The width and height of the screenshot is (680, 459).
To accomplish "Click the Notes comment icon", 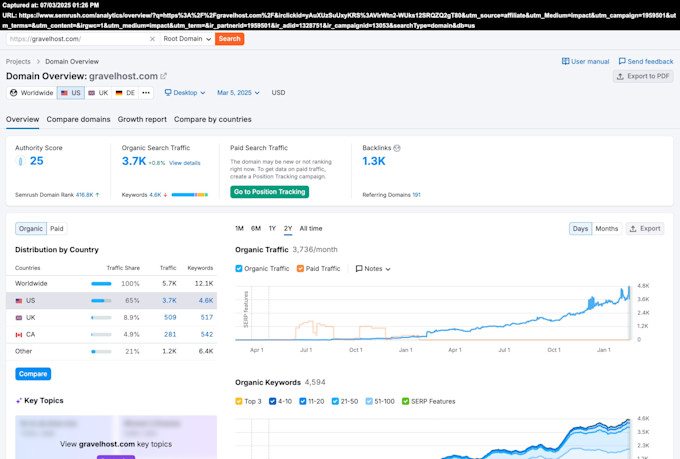I will [x=359, y=269].
